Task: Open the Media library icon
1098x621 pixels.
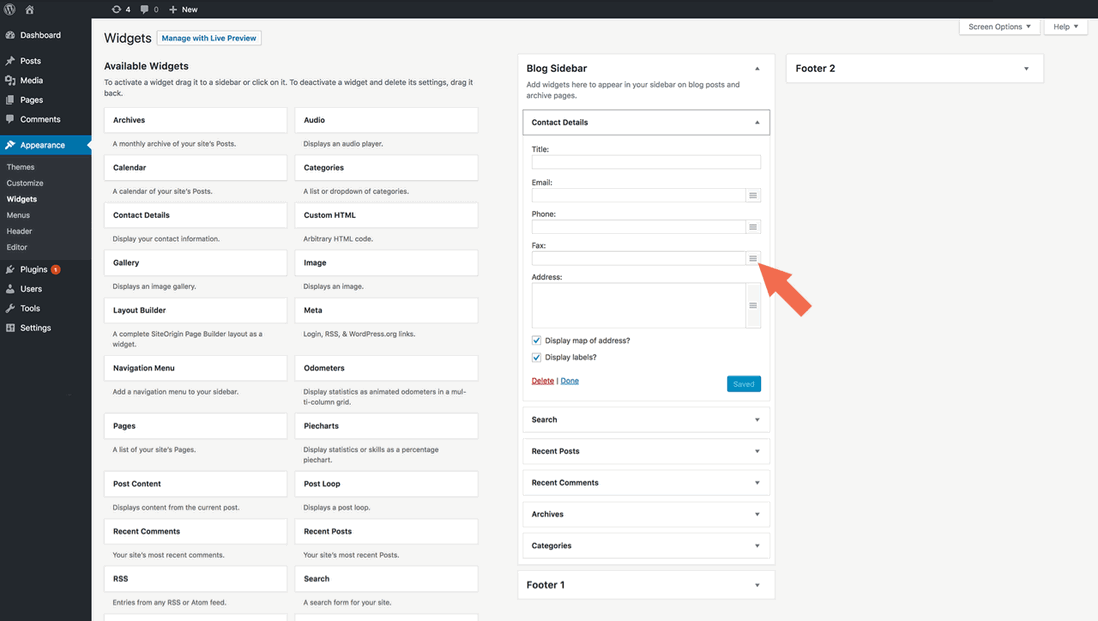Action: (x=10, y=80)
